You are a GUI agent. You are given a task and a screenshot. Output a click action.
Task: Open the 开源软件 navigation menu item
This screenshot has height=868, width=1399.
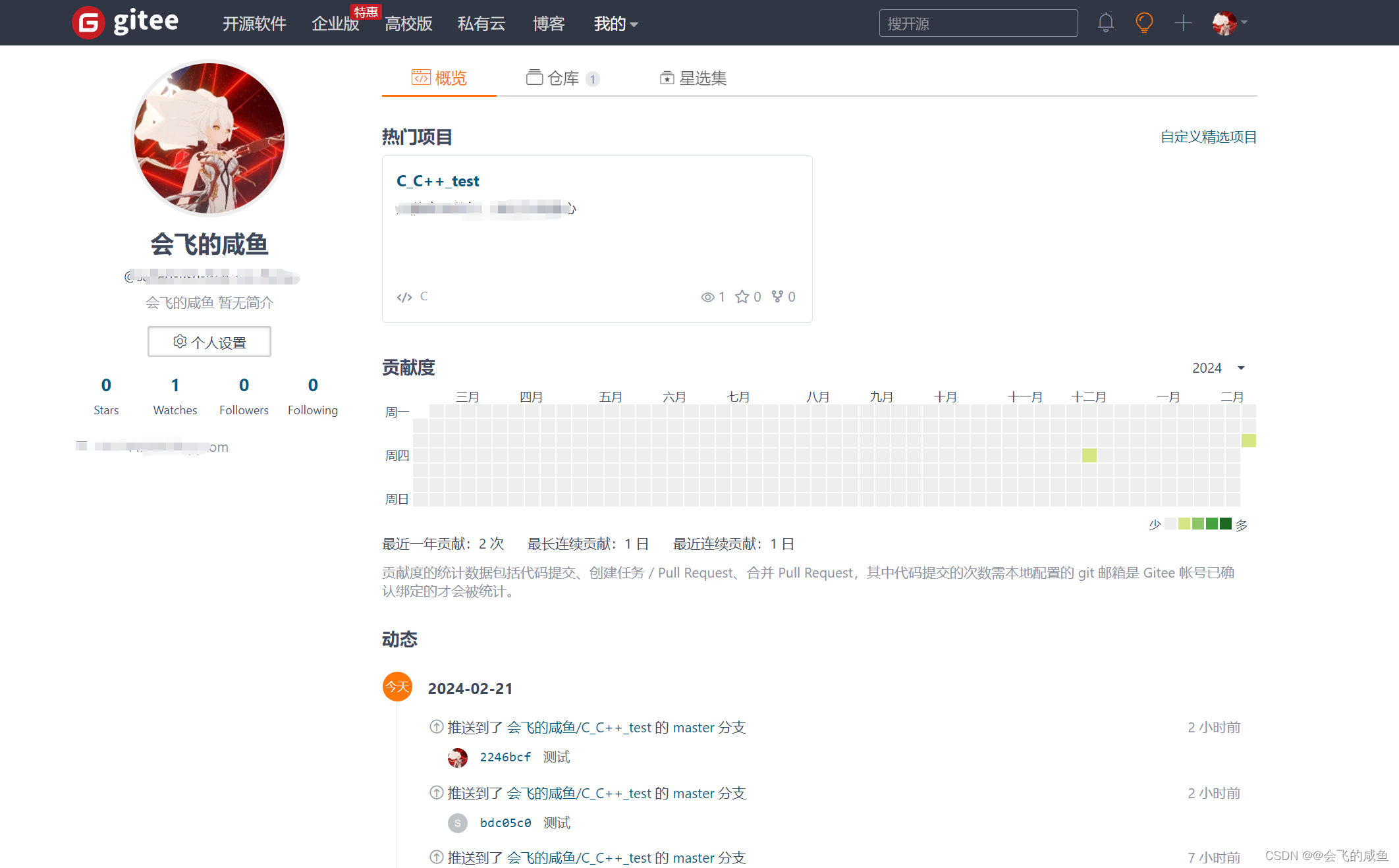254,24
